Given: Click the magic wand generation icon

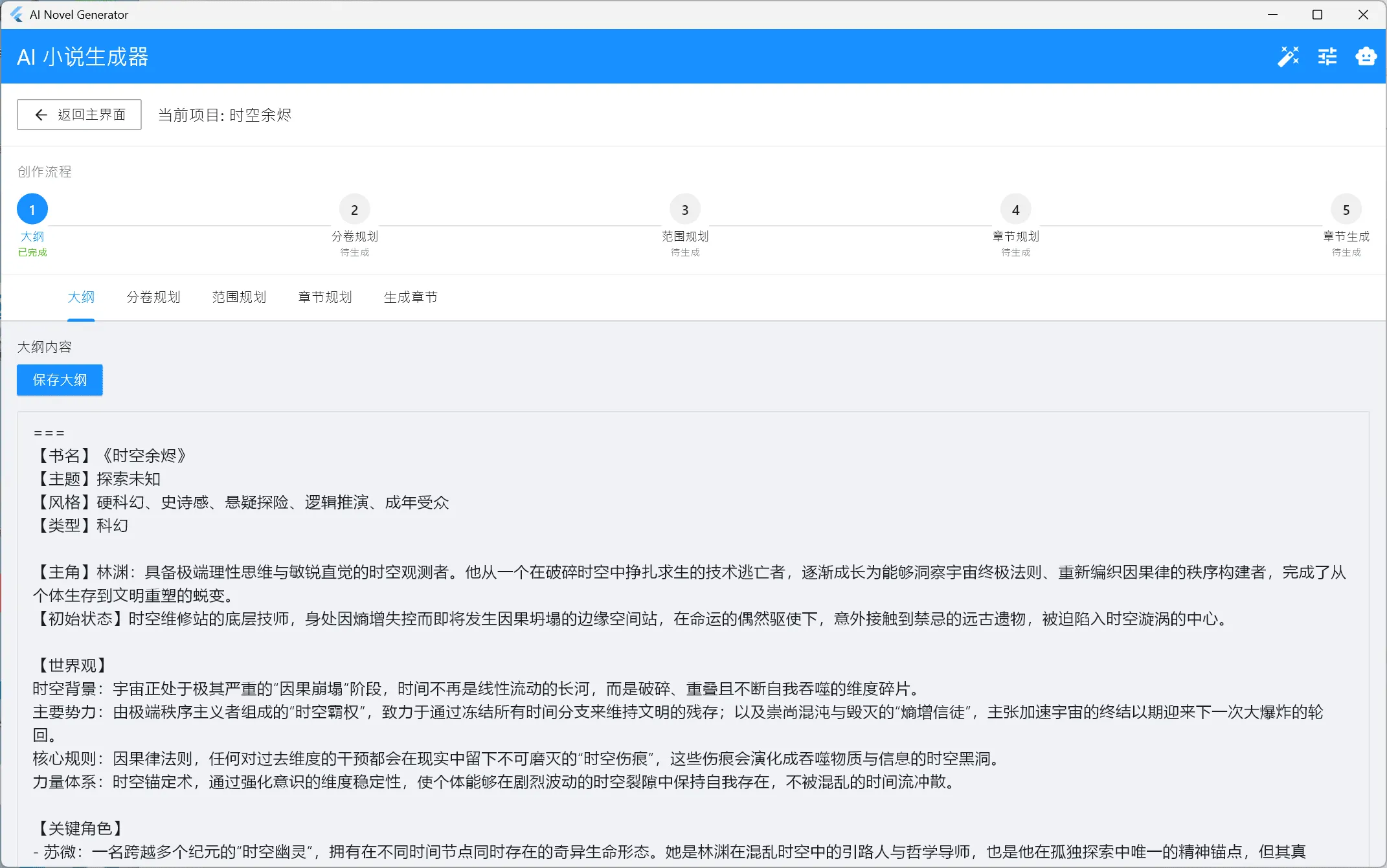Looking at the screenshot, I should pyautogui.click(x=1289, y=56).
